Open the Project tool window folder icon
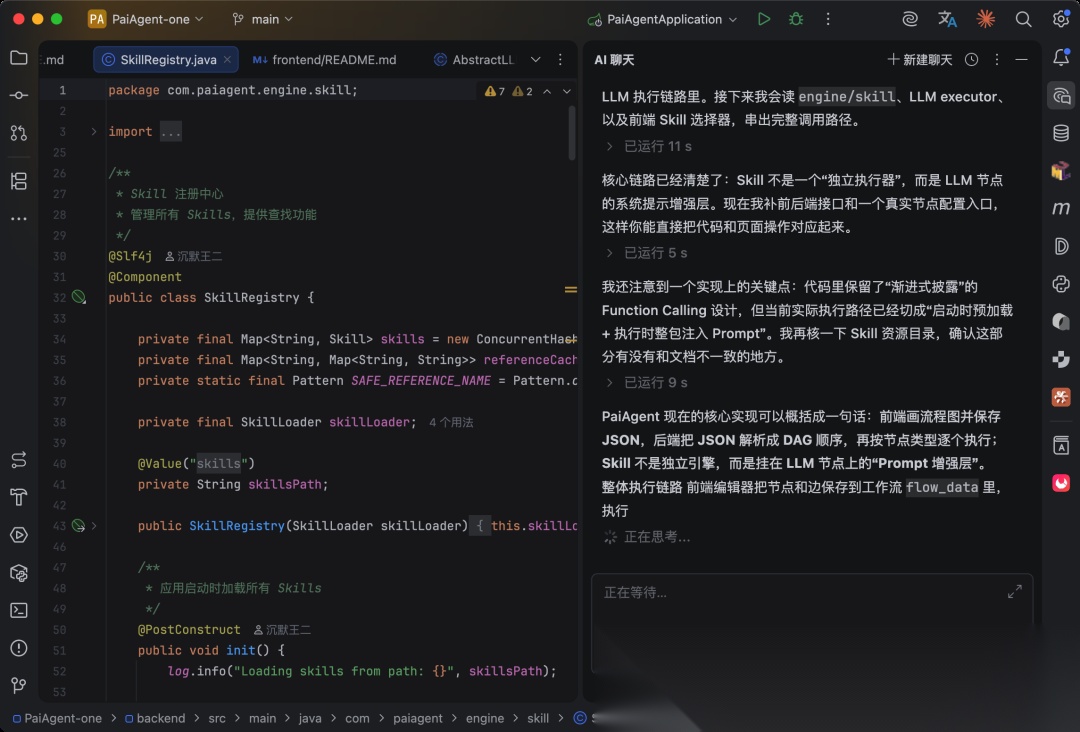Image resolution: width=1080 pixels, height=732 pixels. click(19, 58)
